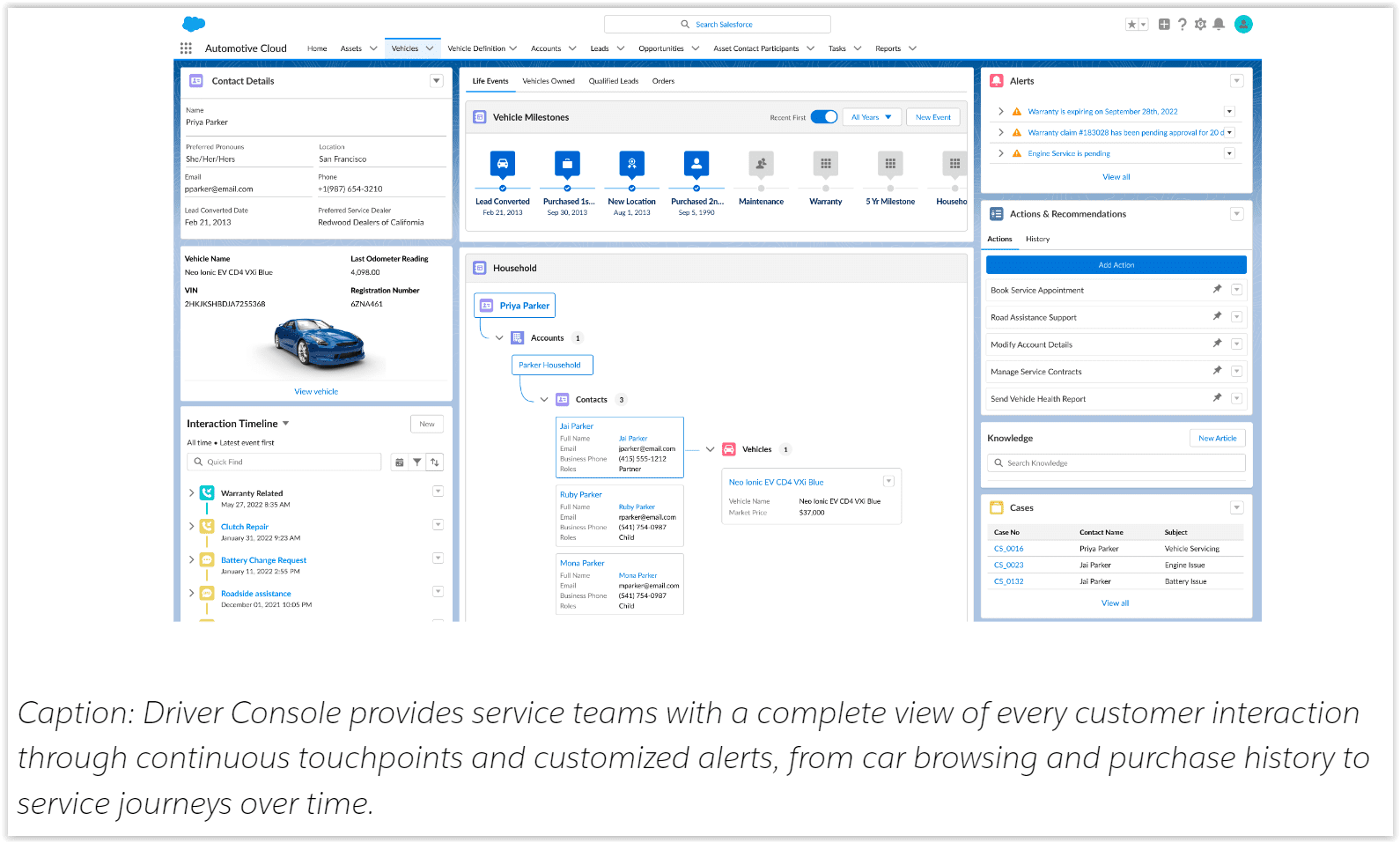The width and height of the screenshot is (1400, 843).
Task: Switch to the Qualified Leads tab
Action: click(x=614, y=81)
